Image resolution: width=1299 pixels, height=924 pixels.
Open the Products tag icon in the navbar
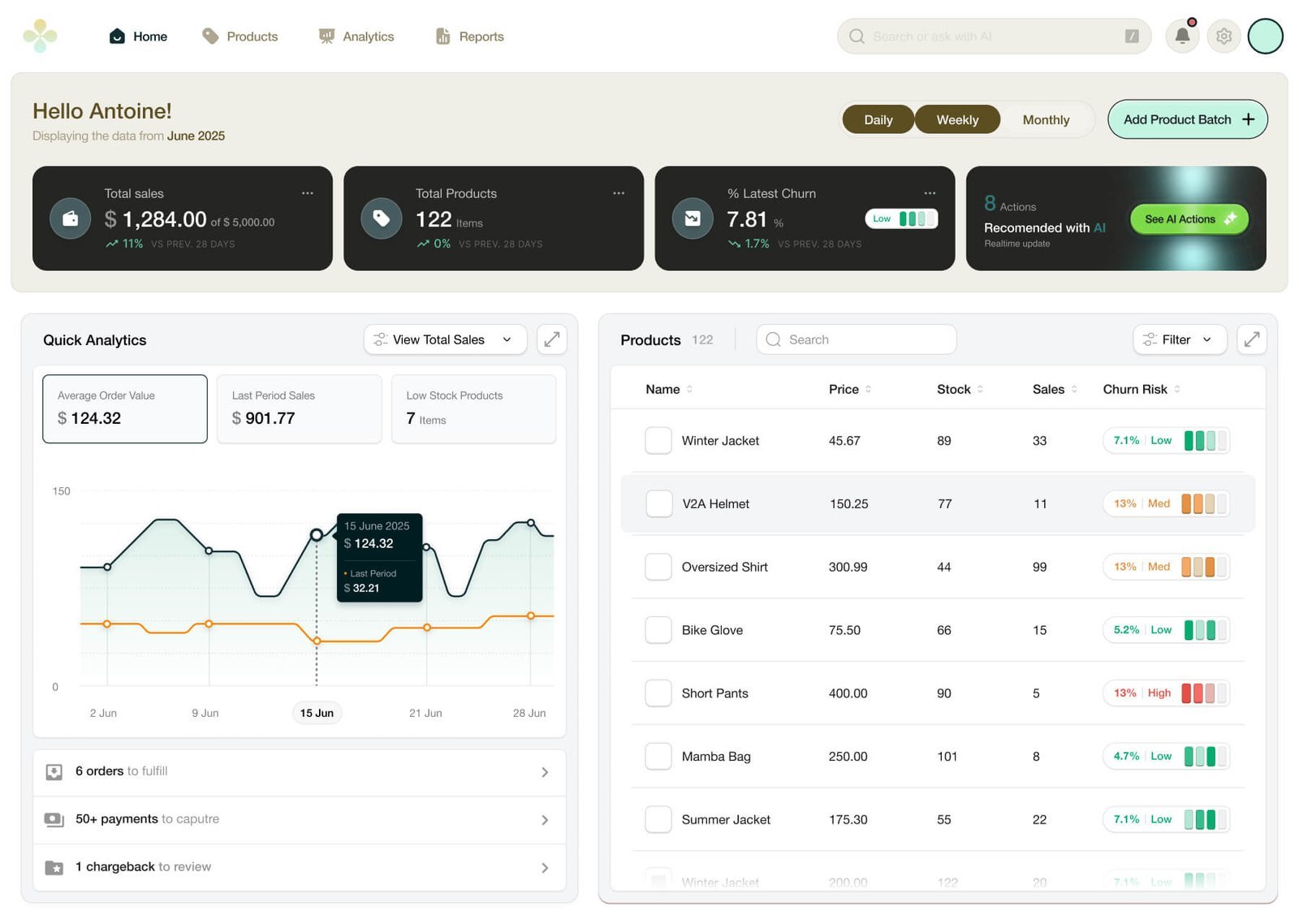pyautogui.click(x=209, y=36)
